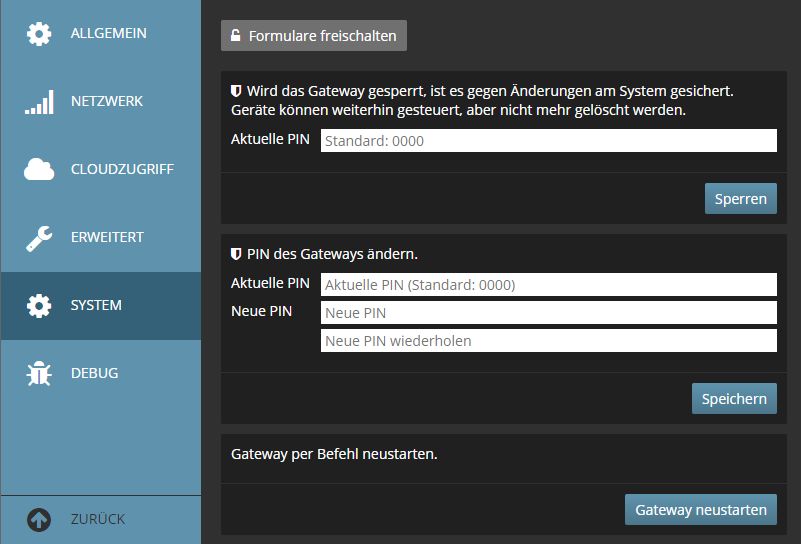The image size is (801, 544).
Task: Click the Gateway neustarten button
Action: [x=700, y=510]
